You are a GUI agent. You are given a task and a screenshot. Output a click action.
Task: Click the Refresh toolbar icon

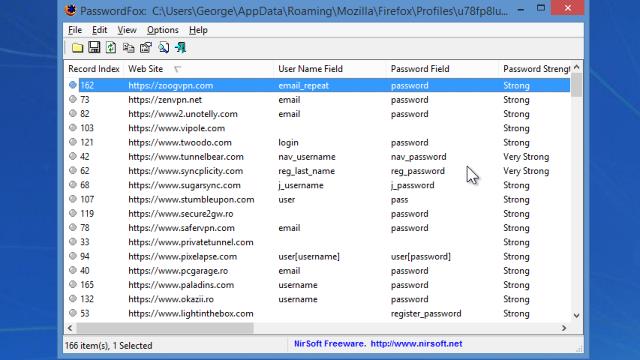(x=111, y=47)
